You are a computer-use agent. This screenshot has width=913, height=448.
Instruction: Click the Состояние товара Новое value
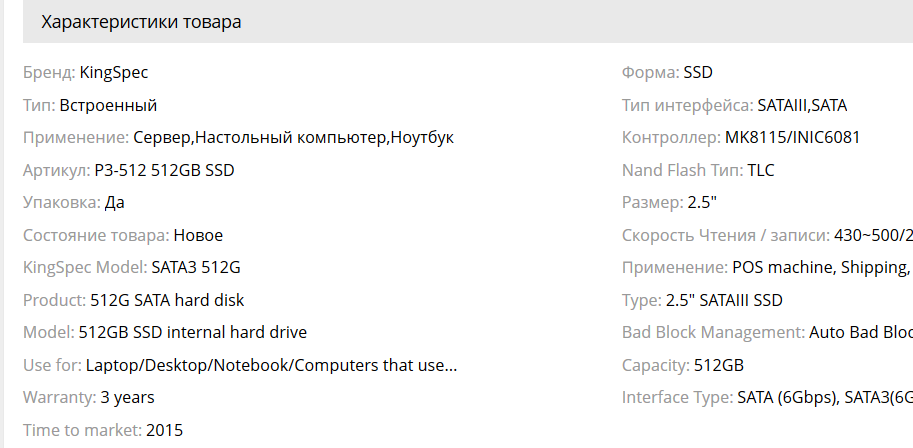(x=198, y=235)
